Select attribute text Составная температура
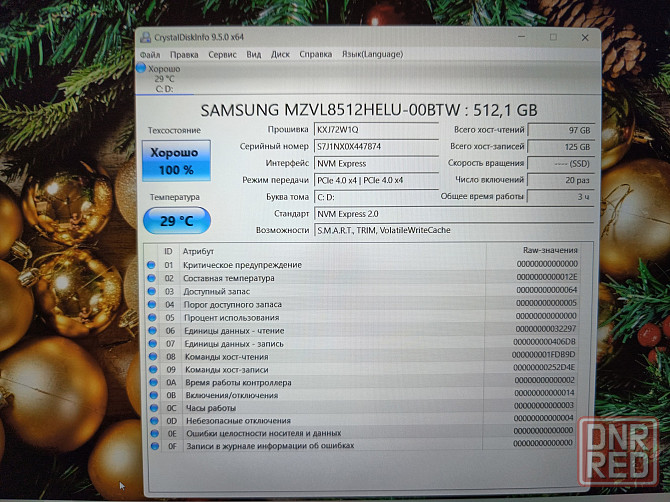 pos(229,278)
